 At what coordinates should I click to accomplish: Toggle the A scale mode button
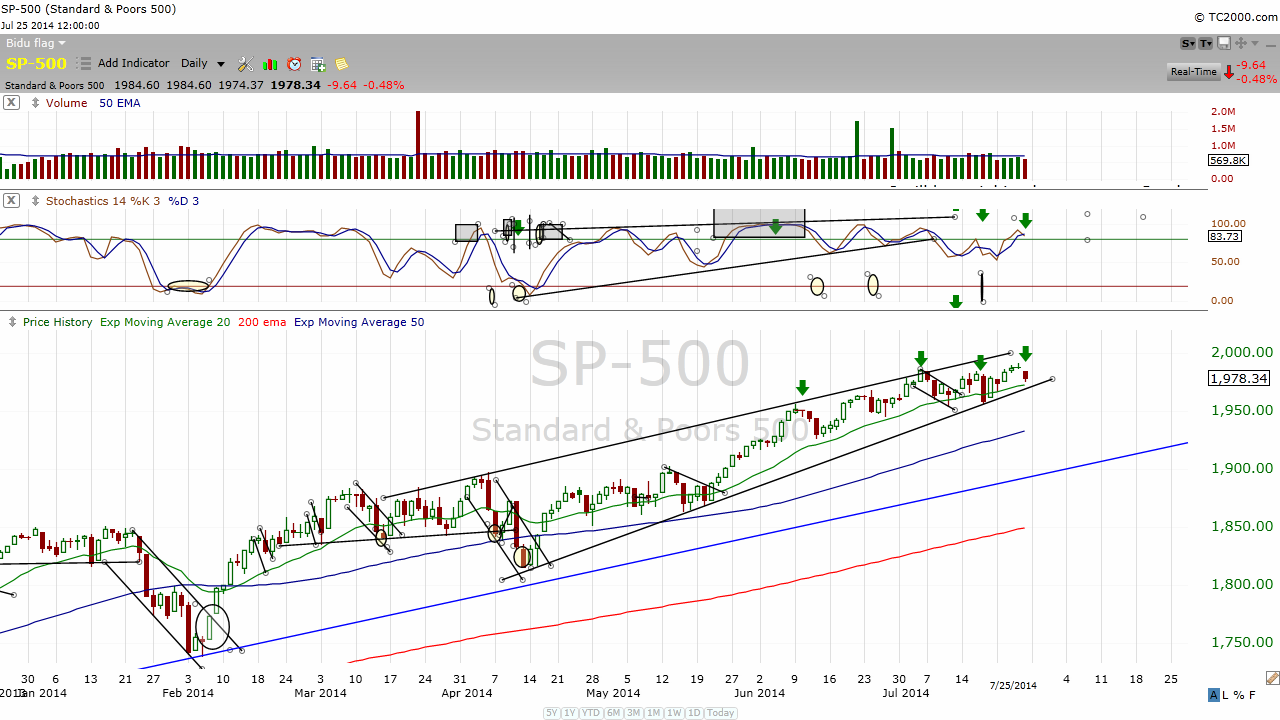click(x=1214, y=695)
